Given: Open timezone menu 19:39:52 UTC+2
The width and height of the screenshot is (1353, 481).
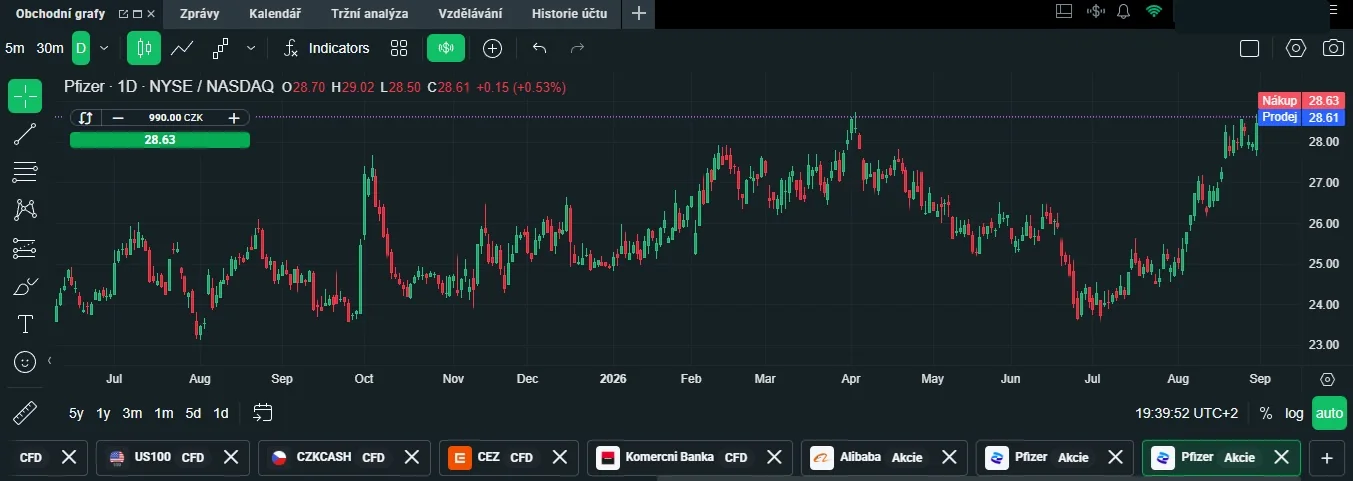Looking at the screenshot, I should coord(1187,413).
